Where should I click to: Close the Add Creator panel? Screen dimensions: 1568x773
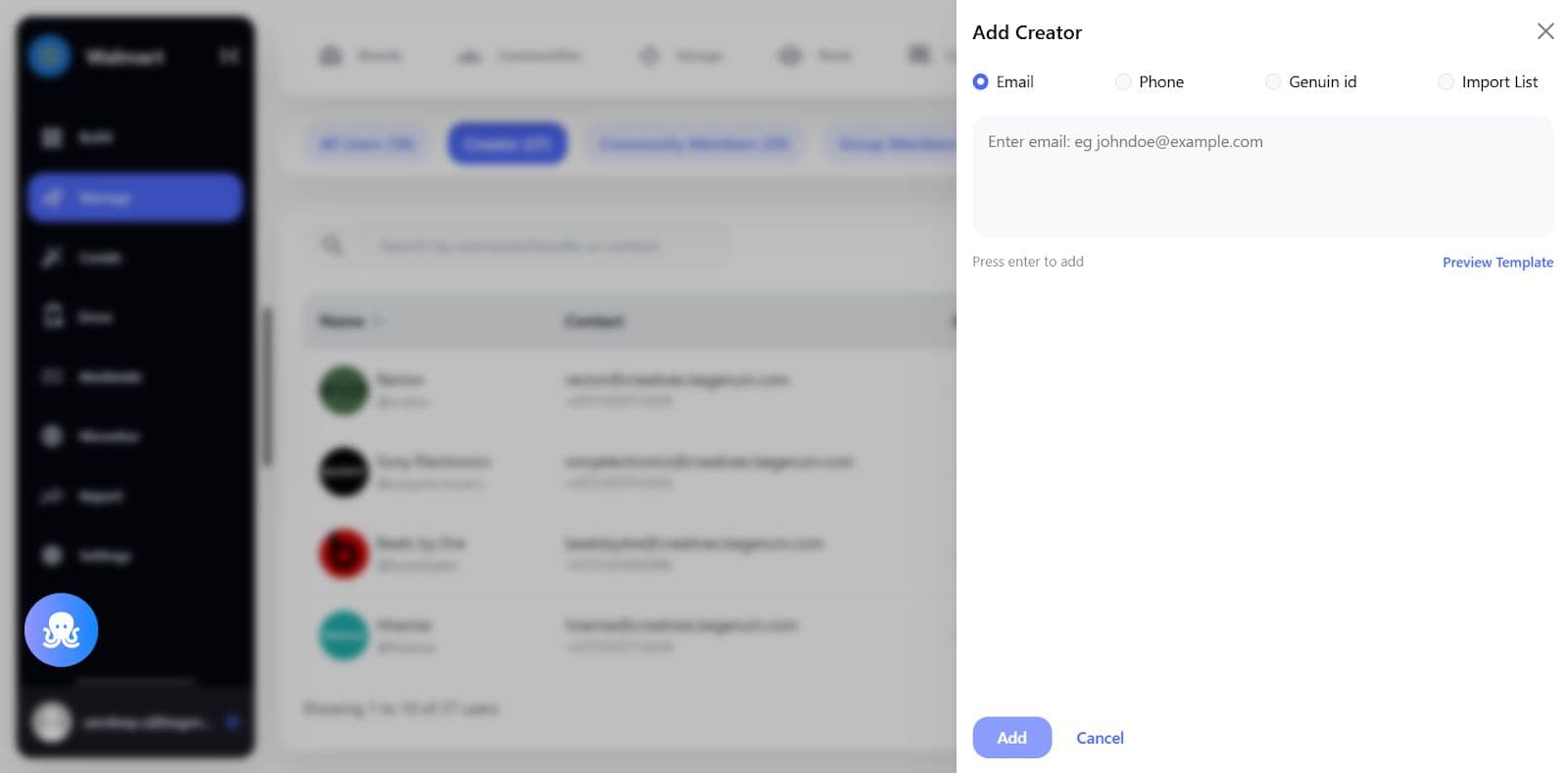[x=1545, y=31]
